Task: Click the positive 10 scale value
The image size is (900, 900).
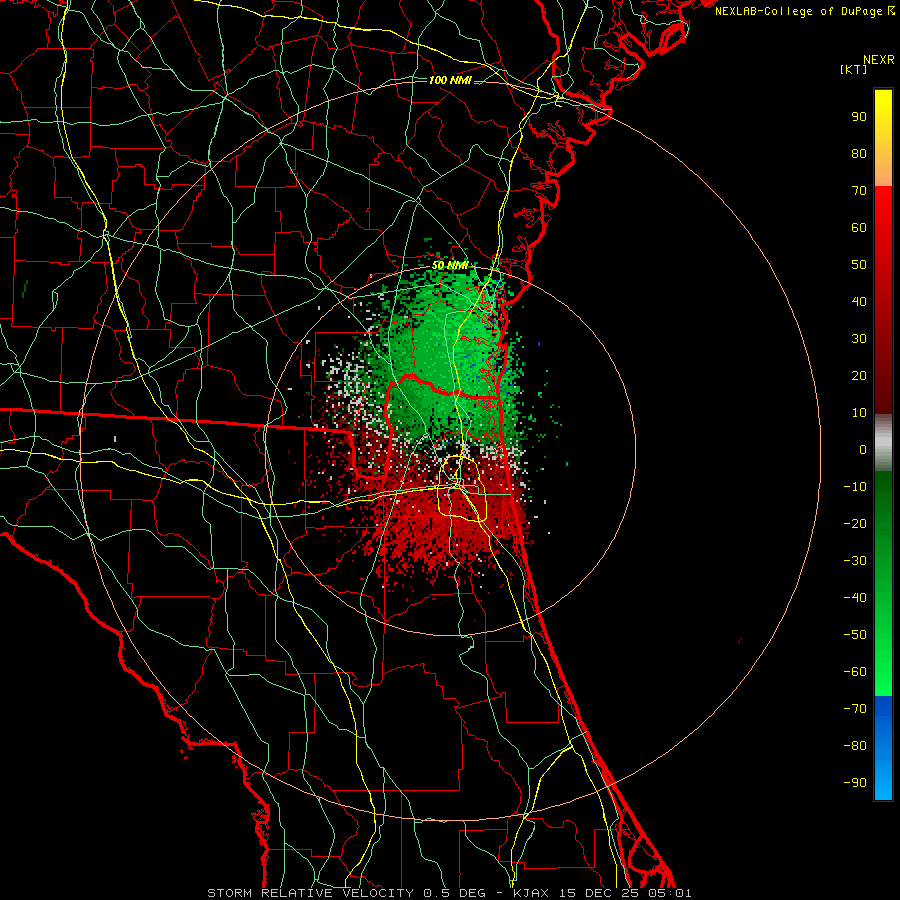Action: click(x=859, y=413)
